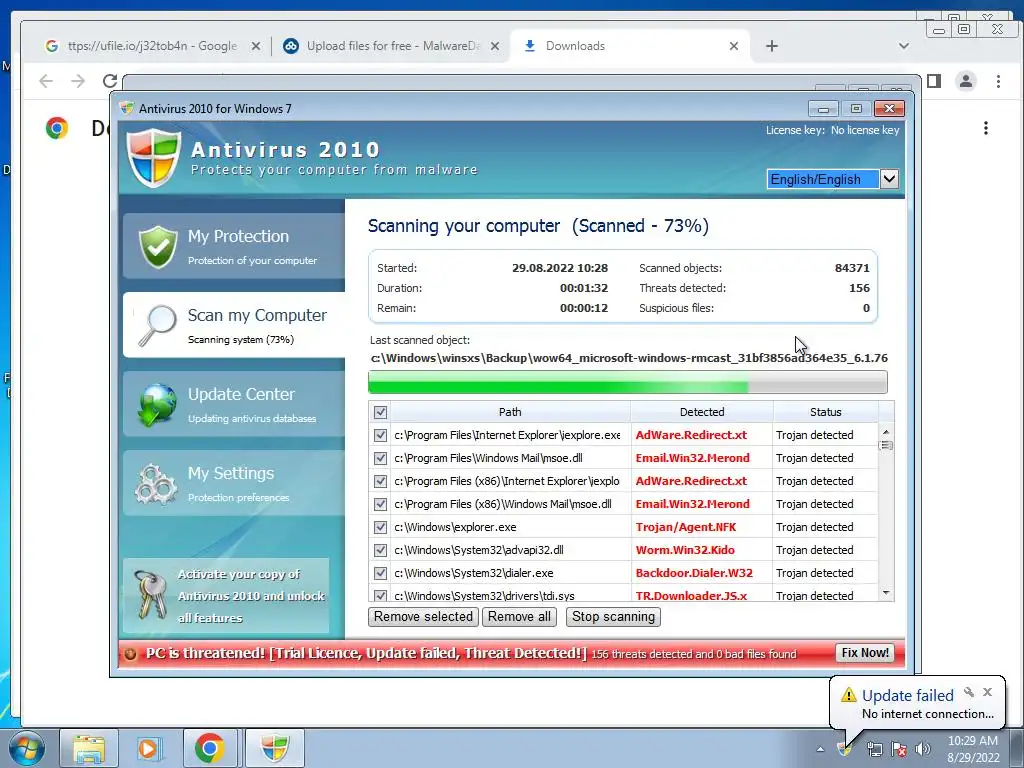This screenshot has height=768, width=1024.
Task: Open the Update Center globe icon
Action: [x=157, y=404]
